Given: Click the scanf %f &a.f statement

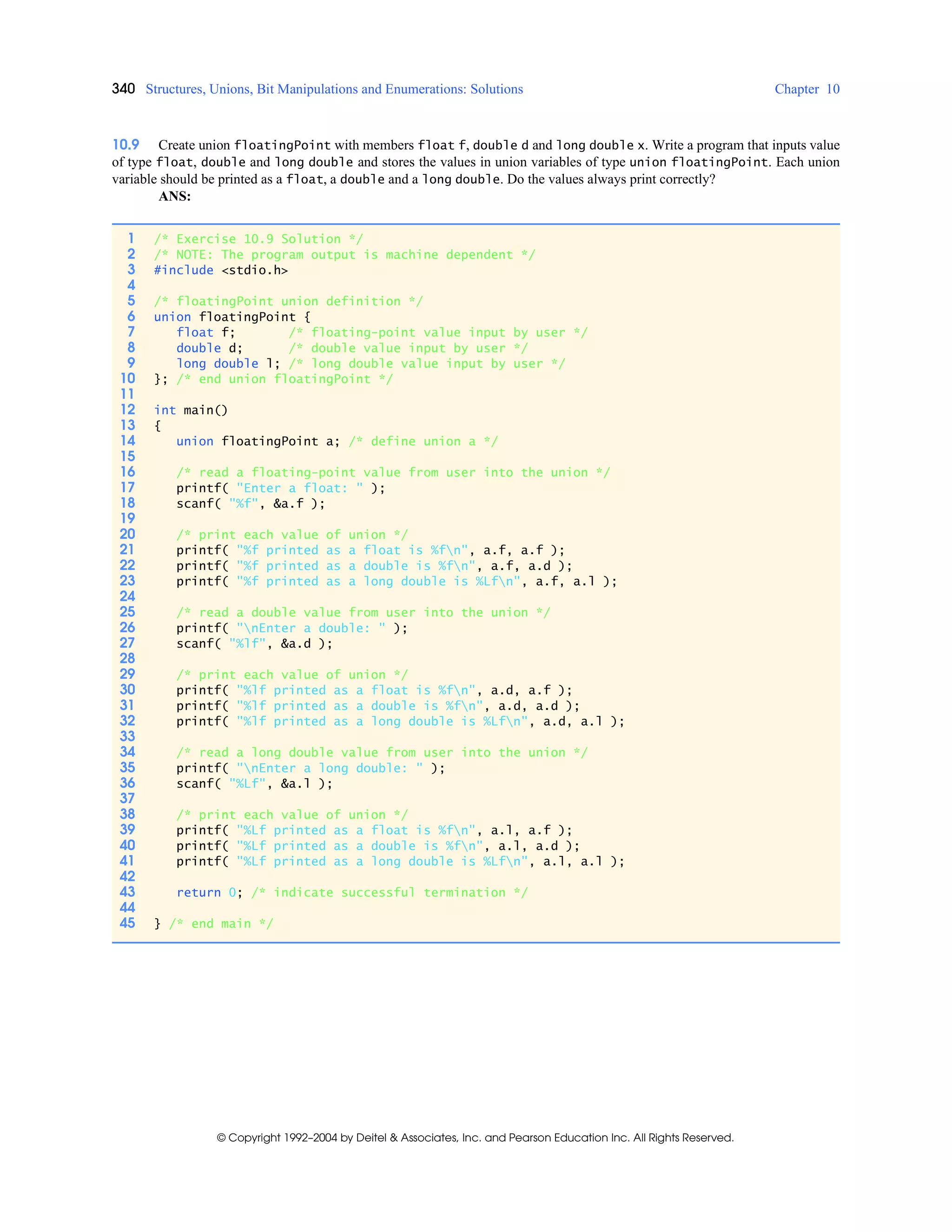Looking at the screenshot, I should coord(251,503).
